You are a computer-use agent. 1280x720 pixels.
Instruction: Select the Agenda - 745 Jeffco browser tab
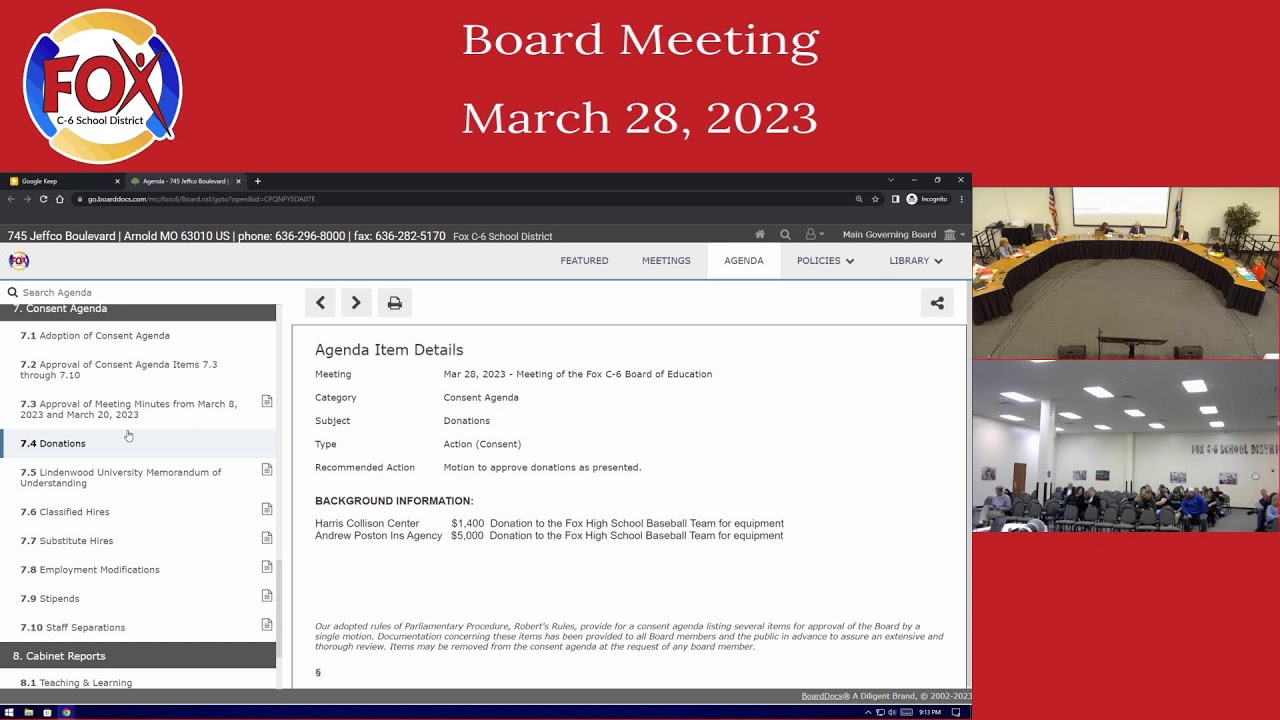tap(186, 181)
